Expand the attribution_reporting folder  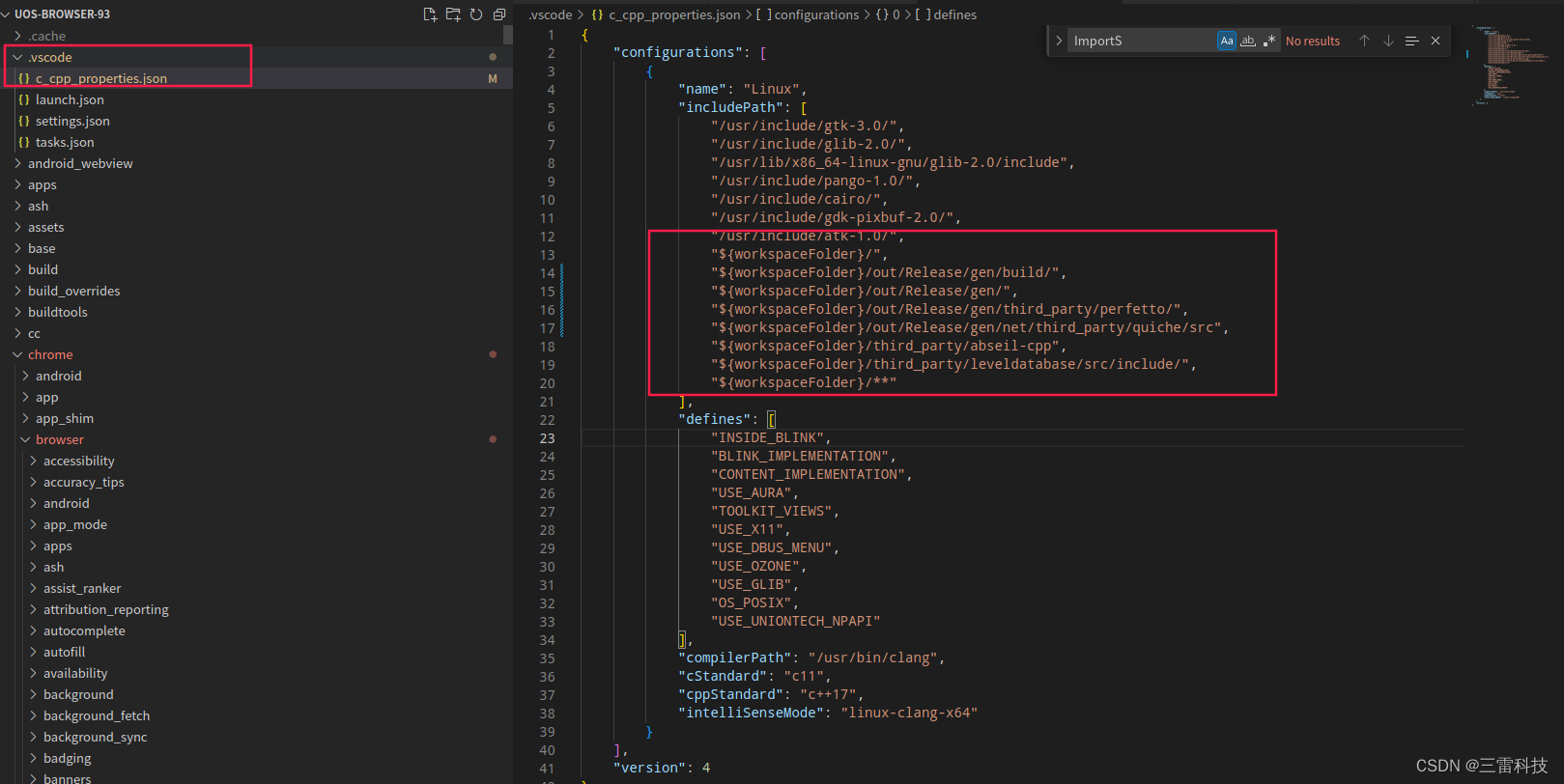[x=256, y=609]
